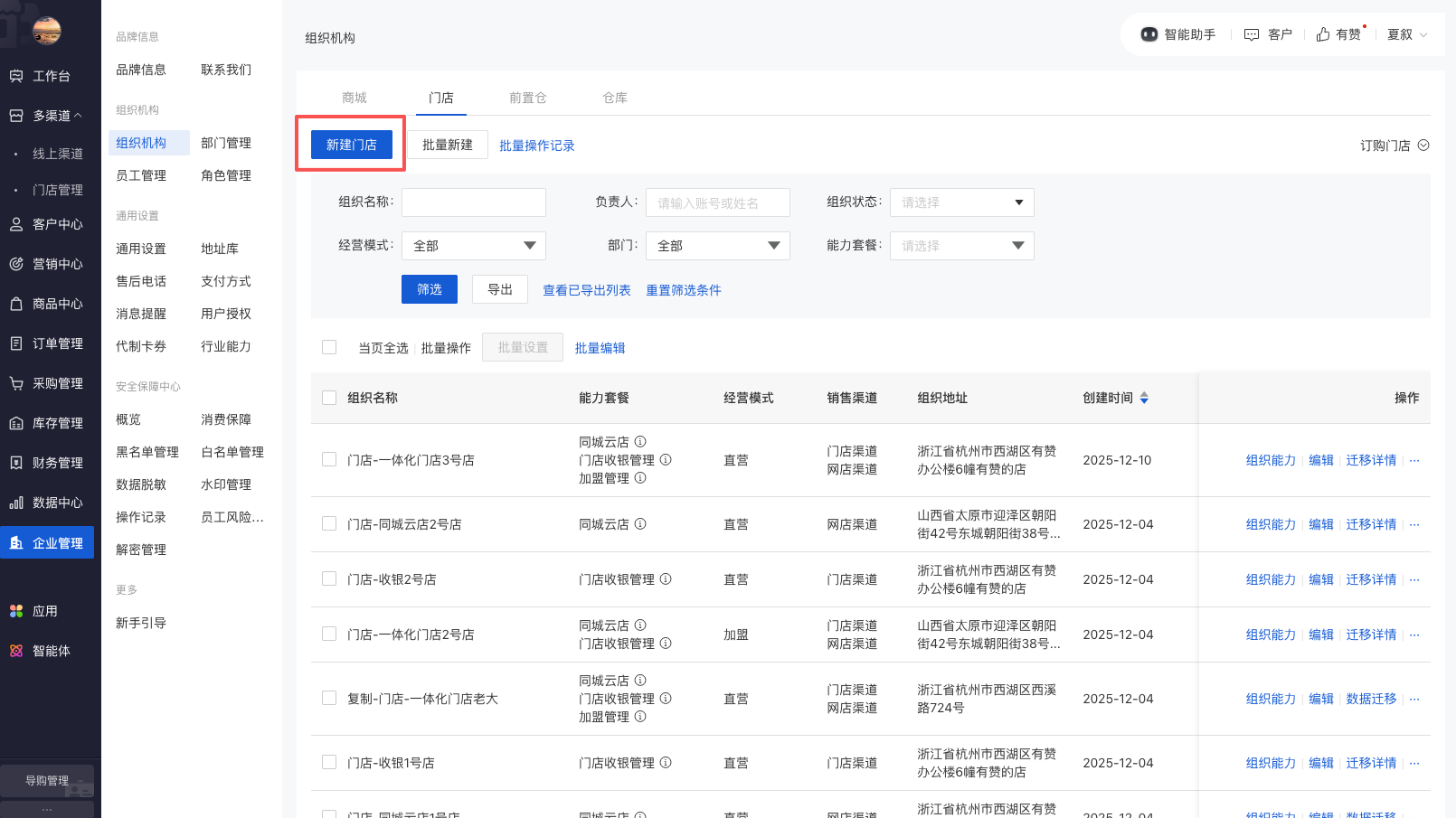Click info icon beside 加盟管理 in first row
Viewport: 1456px width, 818px height.
[640, 478]
